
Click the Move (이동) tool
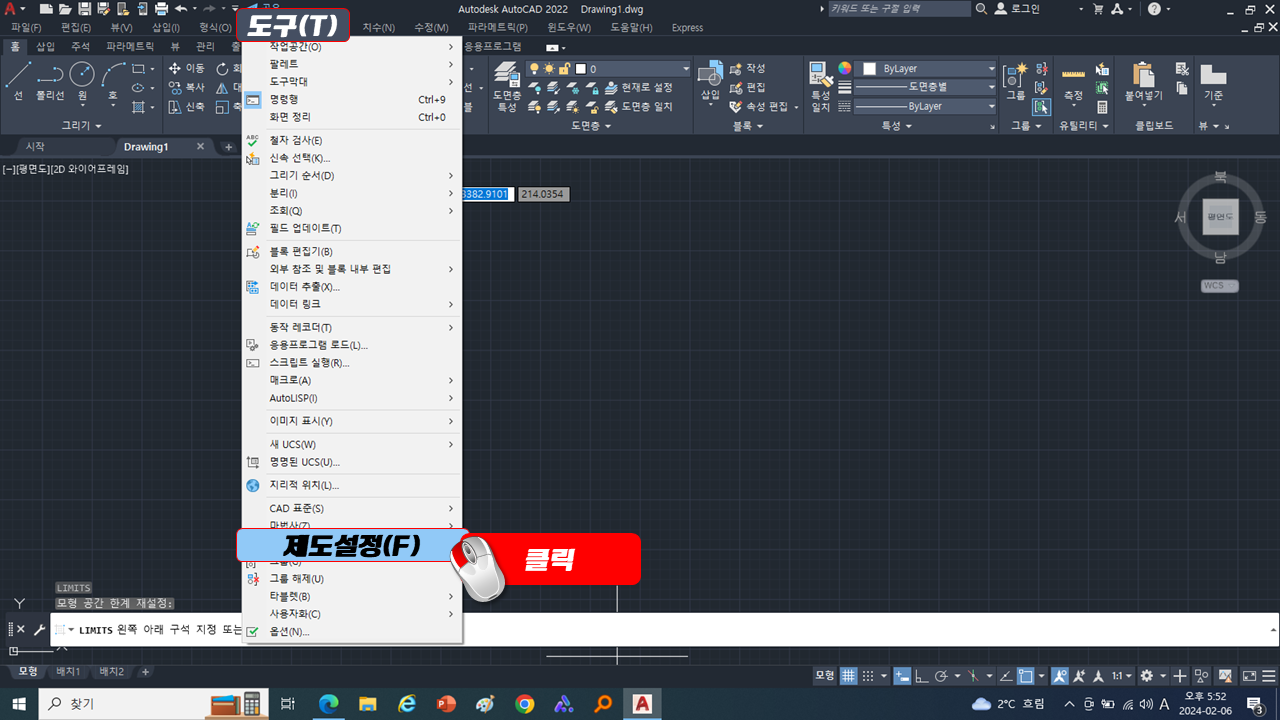187,68
